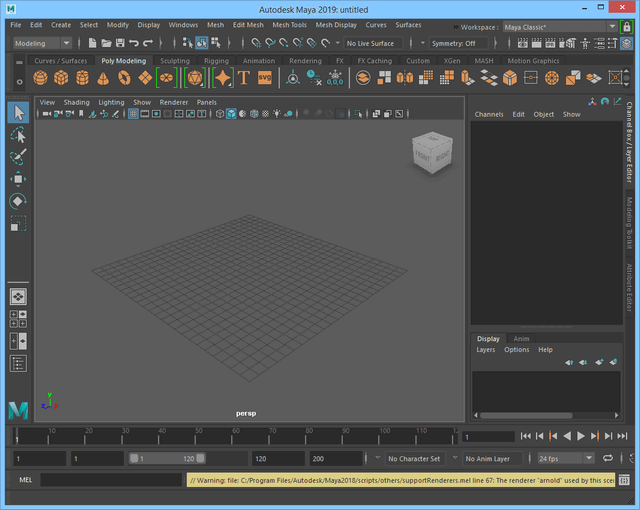Click the No Live Surface field
Viewport: 640px width, 510px height.
click(x=371, y=43)
